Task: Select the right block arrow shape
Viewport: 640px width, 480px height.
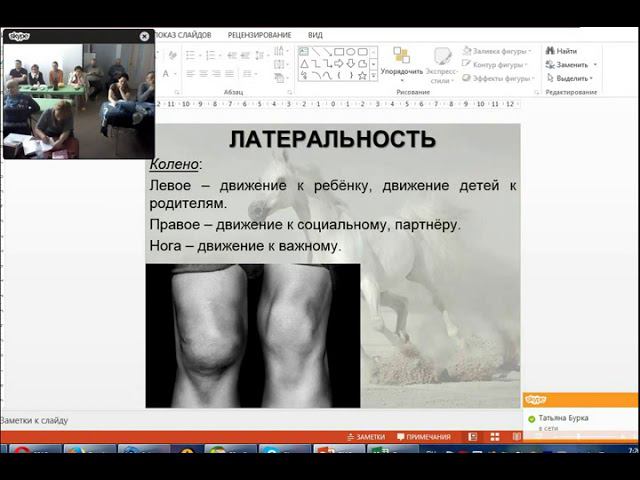Action: (339, 64)
